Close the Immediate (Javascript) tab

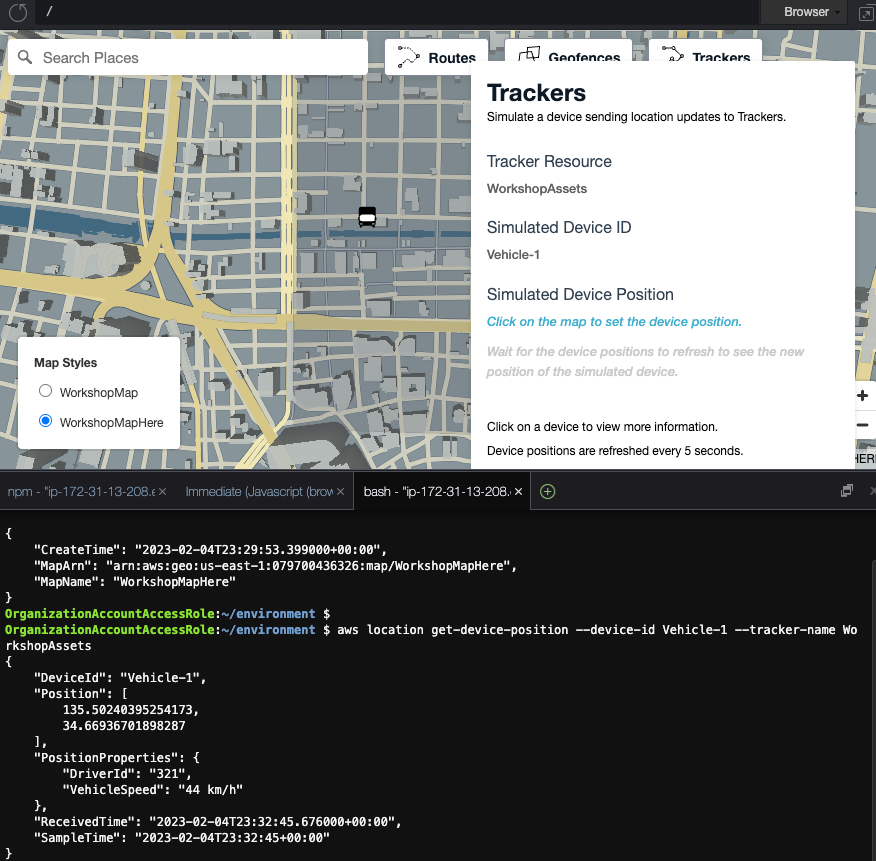click(x=340, y=492)
